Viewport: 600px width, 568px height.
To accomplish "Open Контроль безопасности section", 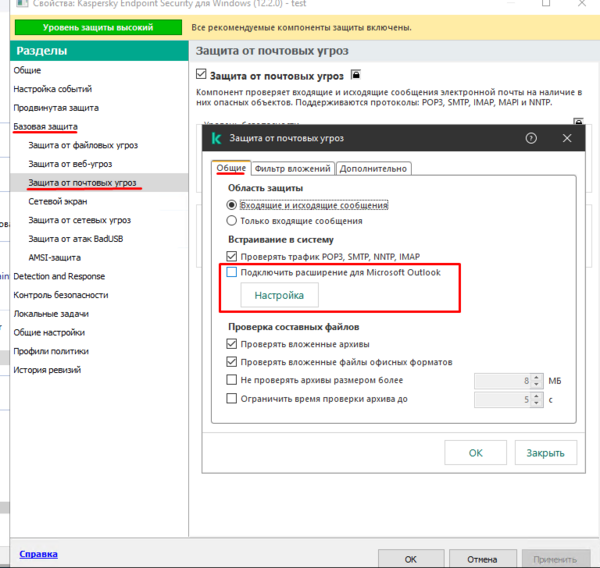I will point(61,295).
